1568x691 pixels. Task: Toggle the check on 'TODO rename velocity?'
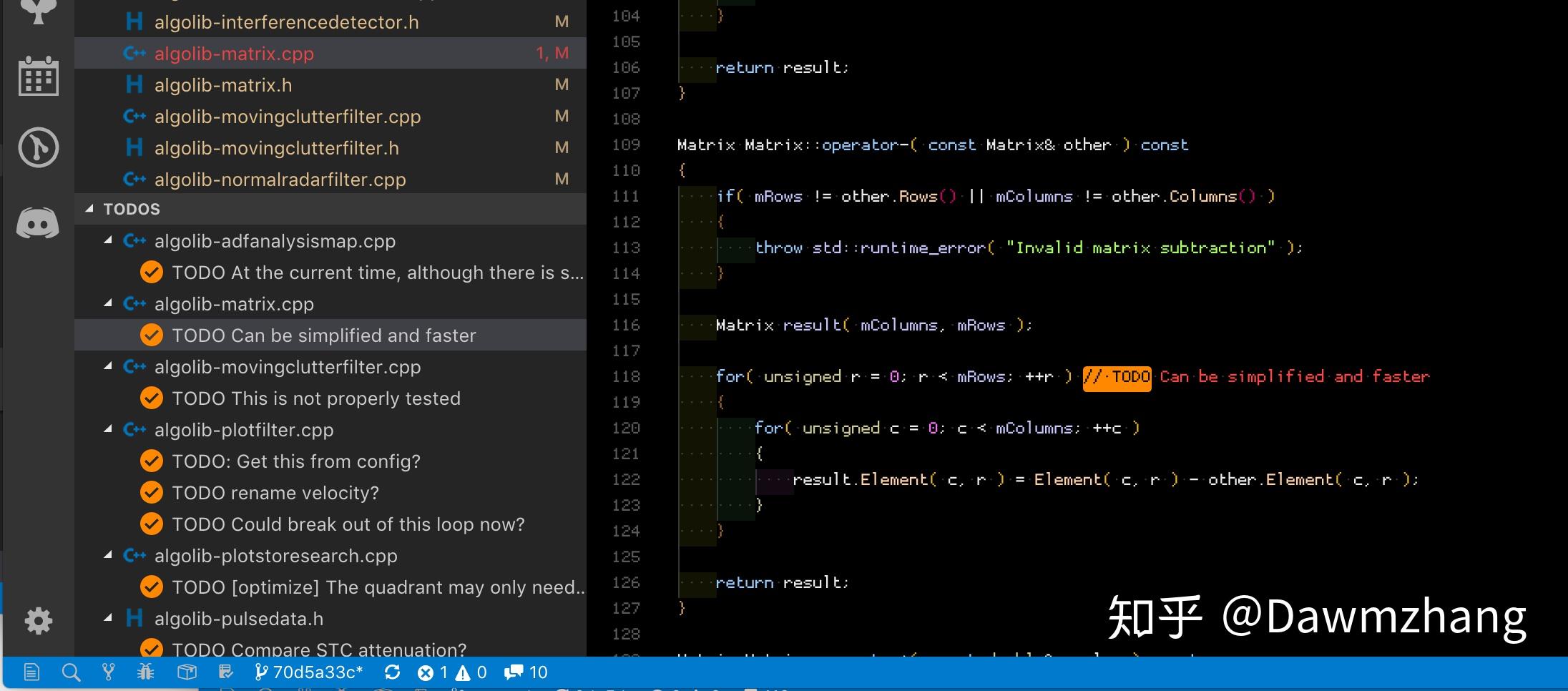(151, 492)
